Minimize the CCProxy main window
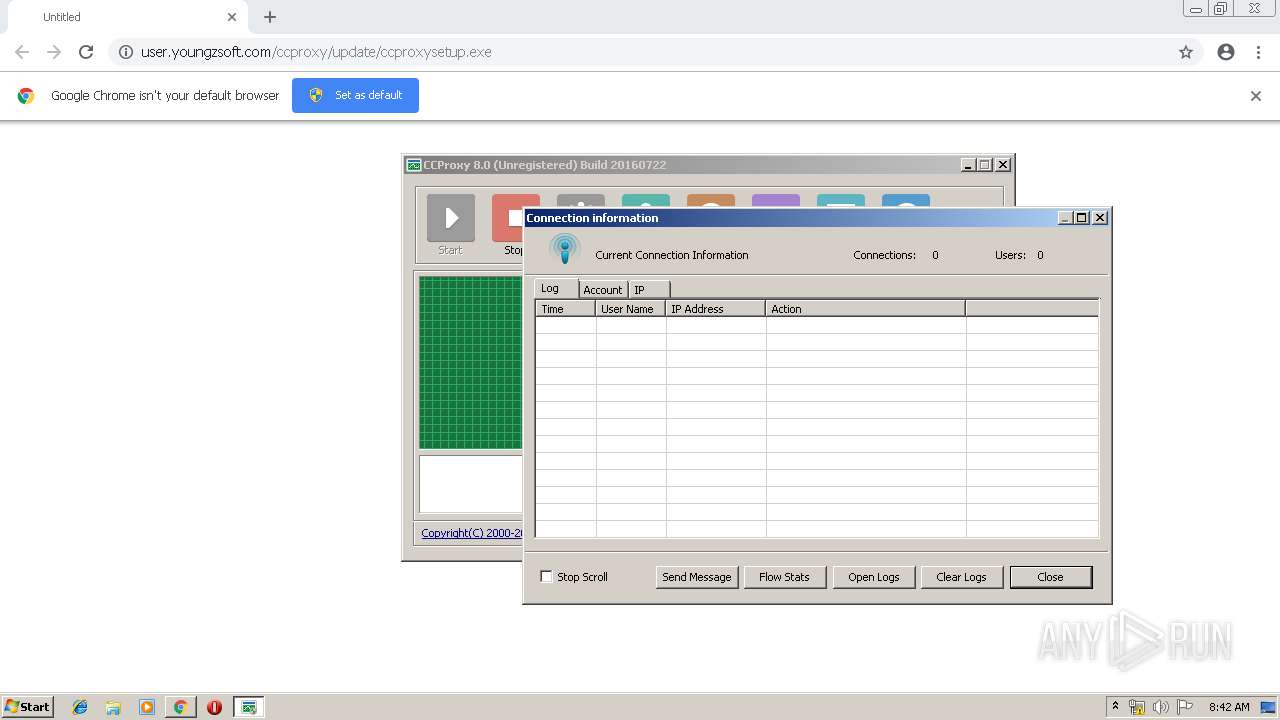Screen dimensions: 1280x720 tap(968, 165)
